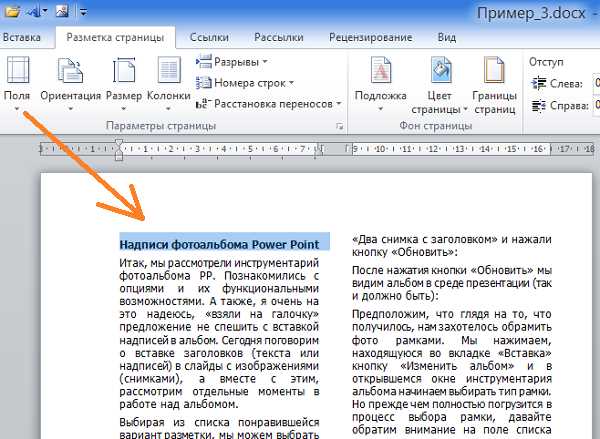The height and width of the screenshot is (439, 600).
Task: Switch to the Вставка tab
Action: (21, 37)
